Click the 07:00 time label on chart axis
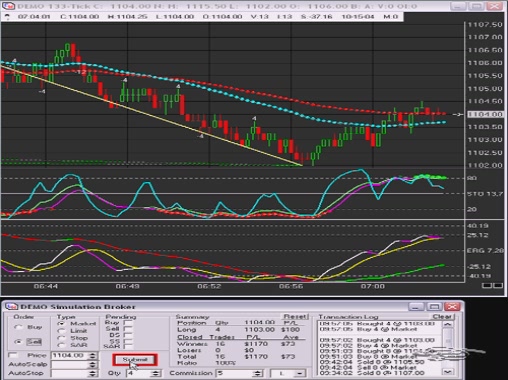508x380 pixels. tap(373, 286)
